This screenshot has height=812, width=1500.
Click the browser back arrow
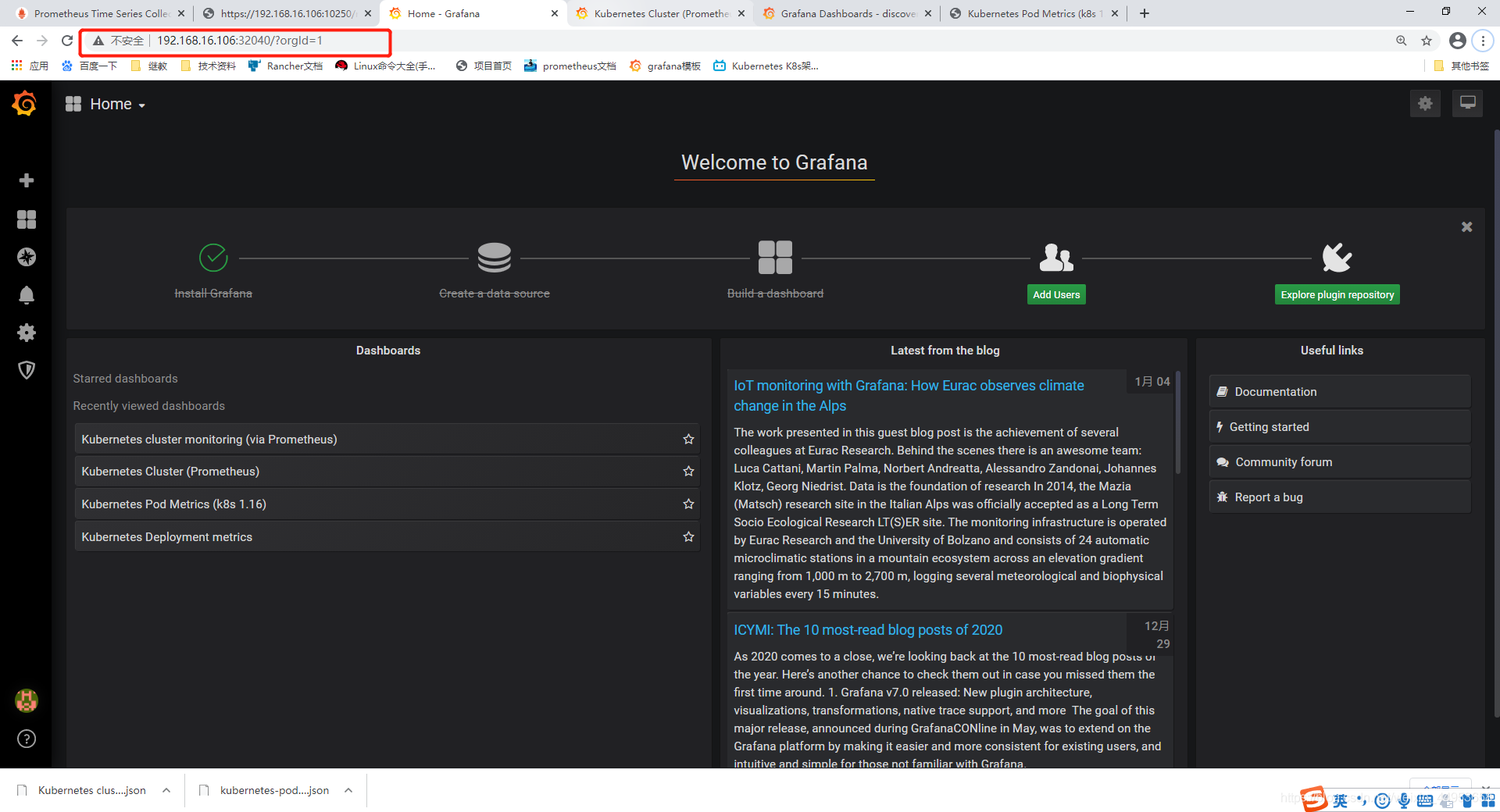pos(17,41)
